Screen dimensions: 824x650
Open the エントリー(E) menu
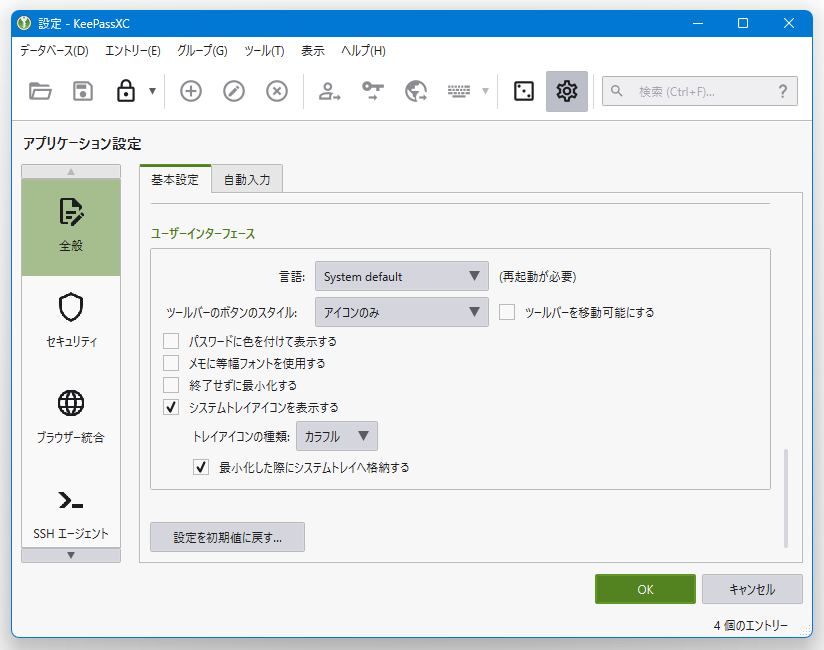[132, 51]
